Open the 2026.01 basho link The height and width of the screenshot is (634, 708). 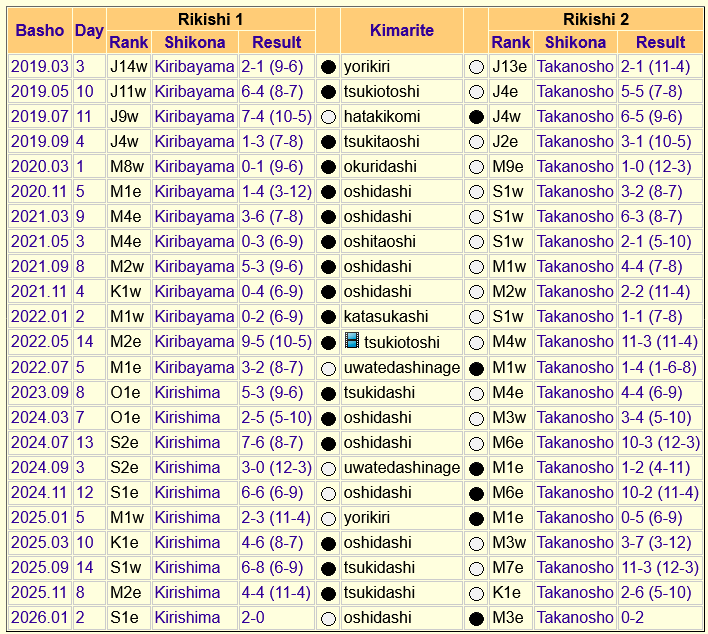(x=40, y=617)
